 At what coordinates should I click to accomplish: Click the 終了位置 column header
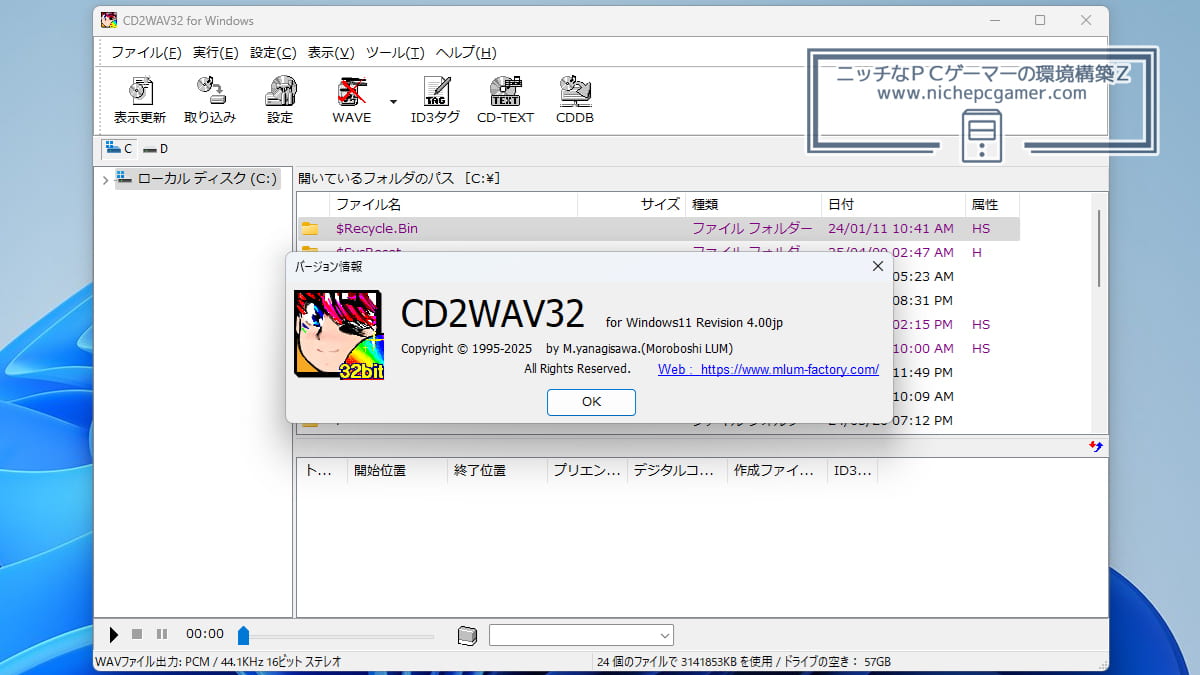tap(497, 471)
